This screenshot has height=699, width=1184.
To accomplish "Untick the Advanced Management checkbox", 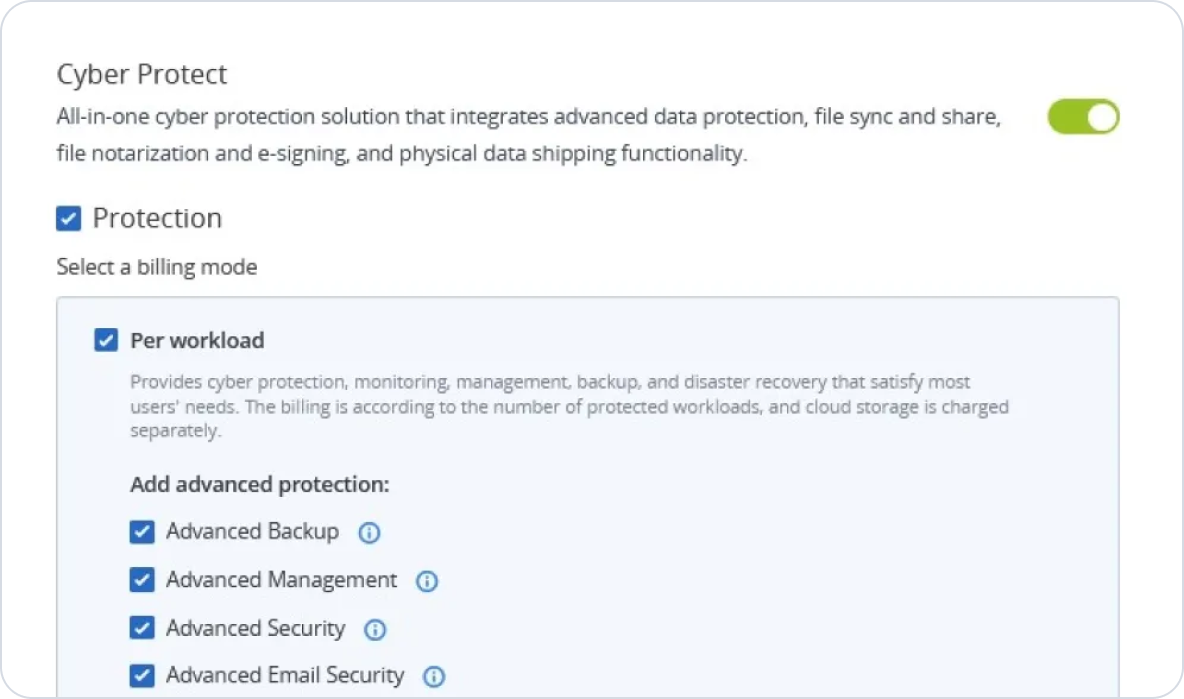I will point(142,580).
